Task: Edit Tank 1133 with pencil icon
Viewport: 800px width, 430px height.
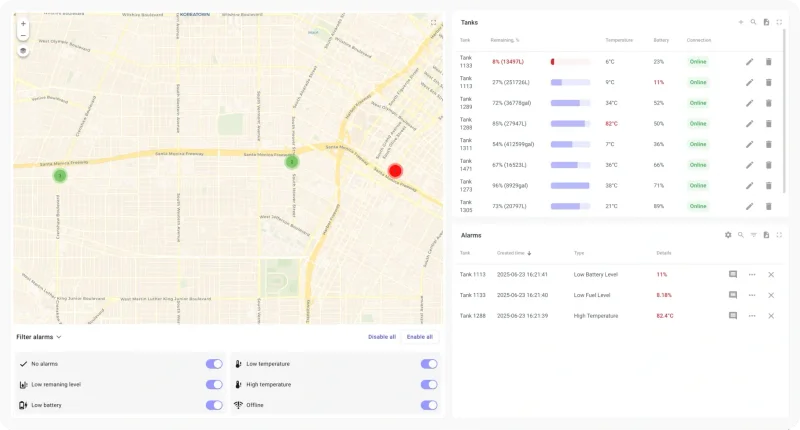Action: [x=749, y=62]
